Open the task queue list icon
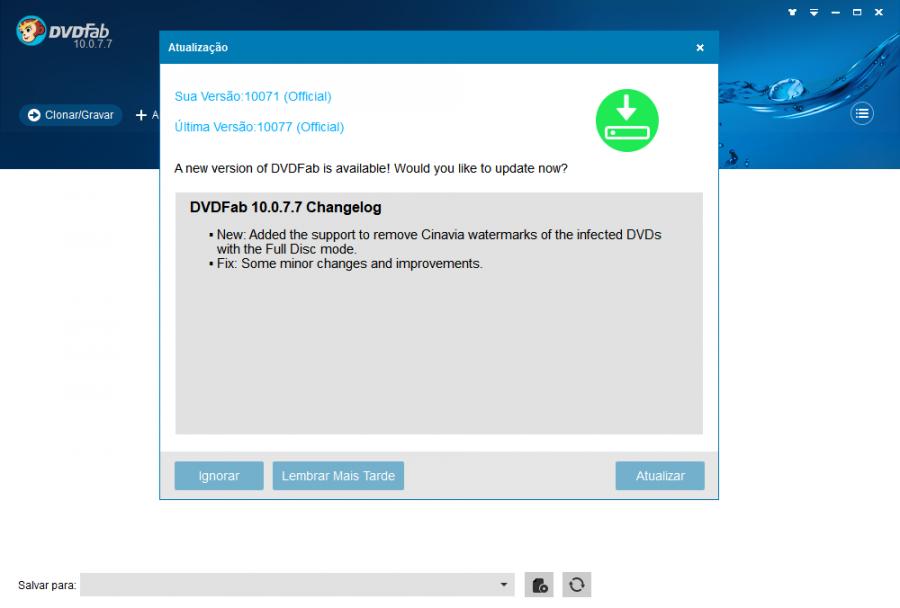900x608 pixels. click(x=862, y=114)
